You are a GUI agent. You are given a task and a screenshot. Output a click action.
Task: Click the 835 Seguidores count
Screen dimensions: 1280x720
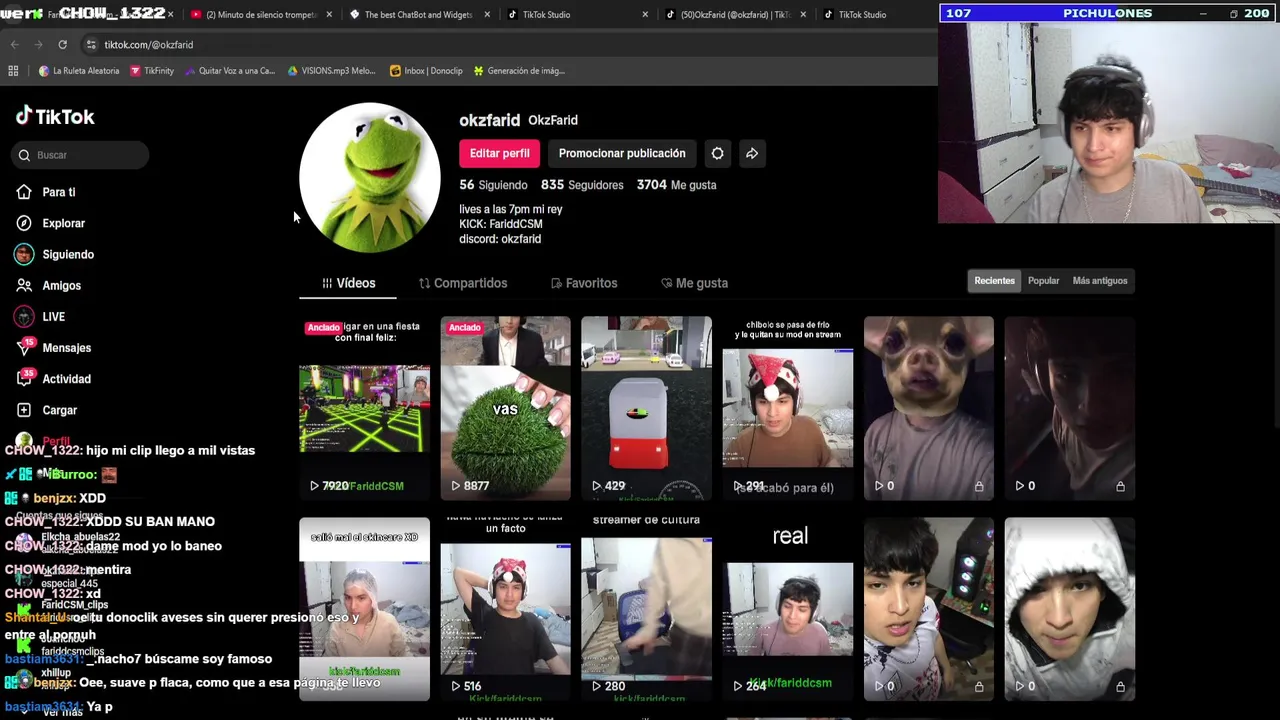coord(582,185)
